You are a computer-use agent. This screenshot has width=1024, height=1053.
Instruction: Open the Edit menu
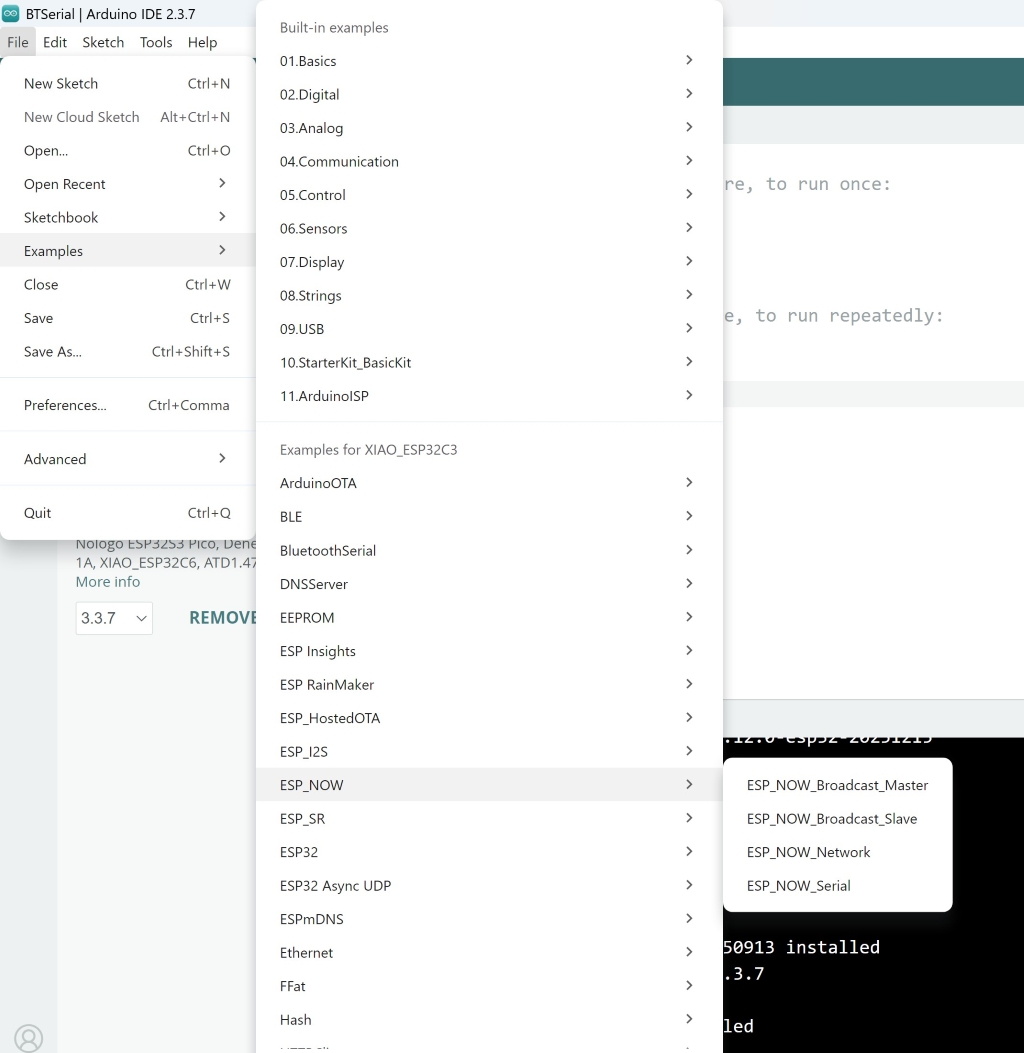pos(54,42)
